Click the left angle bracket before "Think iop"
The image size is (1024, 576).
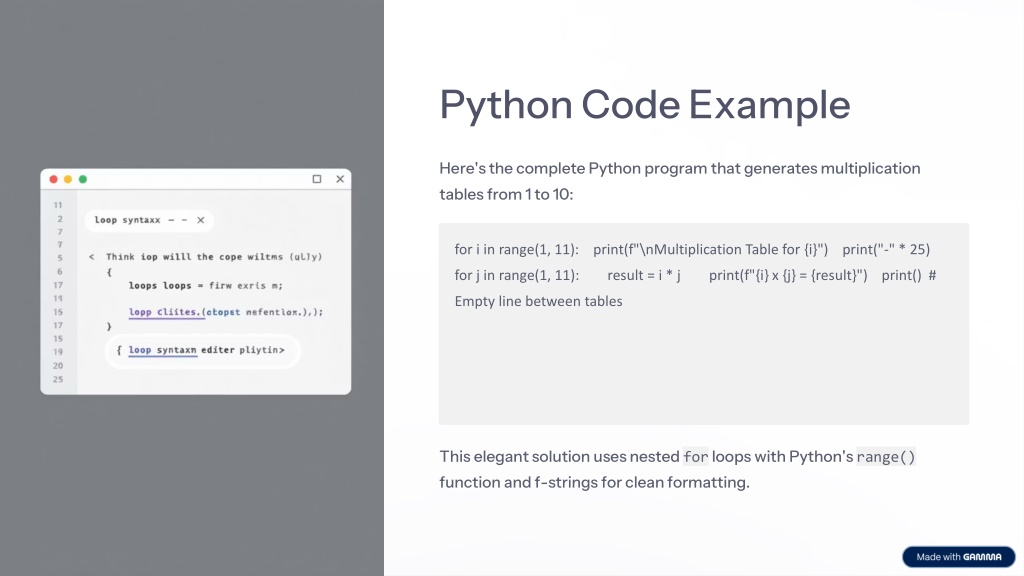click(x=91, y=257)
